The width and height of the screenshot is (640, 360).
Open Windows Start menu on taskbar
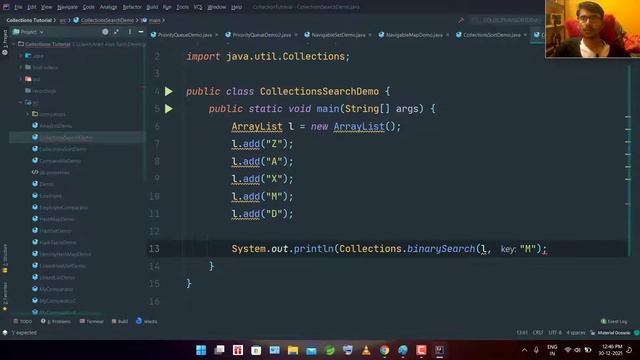click(x=201, y=350)
